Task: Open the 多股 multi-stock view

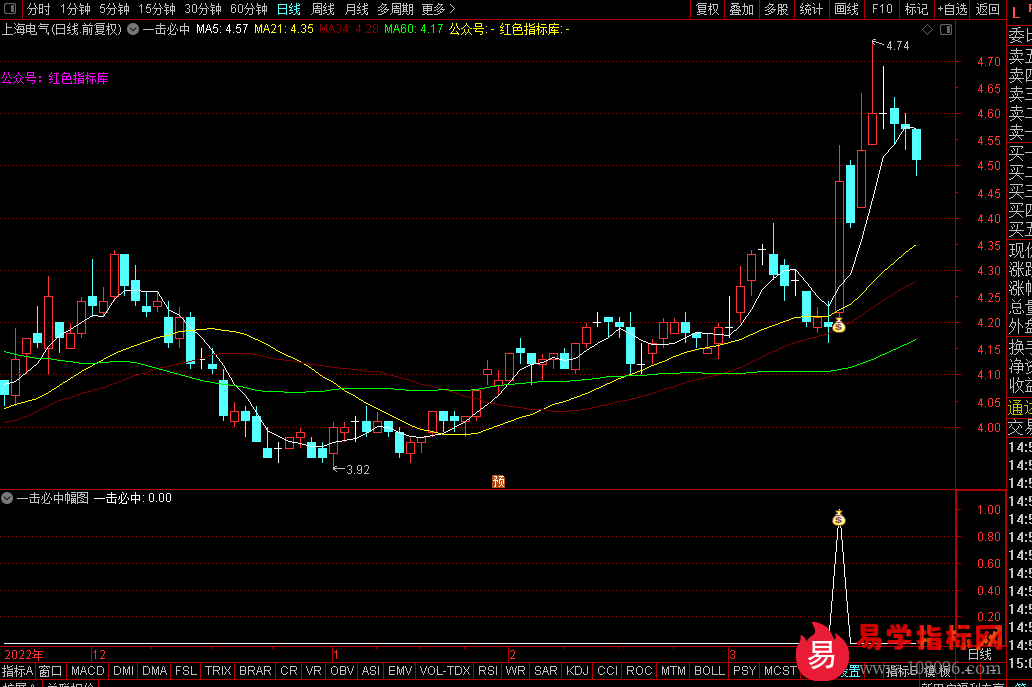Action: pyautogui.click(x=777, y=9)
